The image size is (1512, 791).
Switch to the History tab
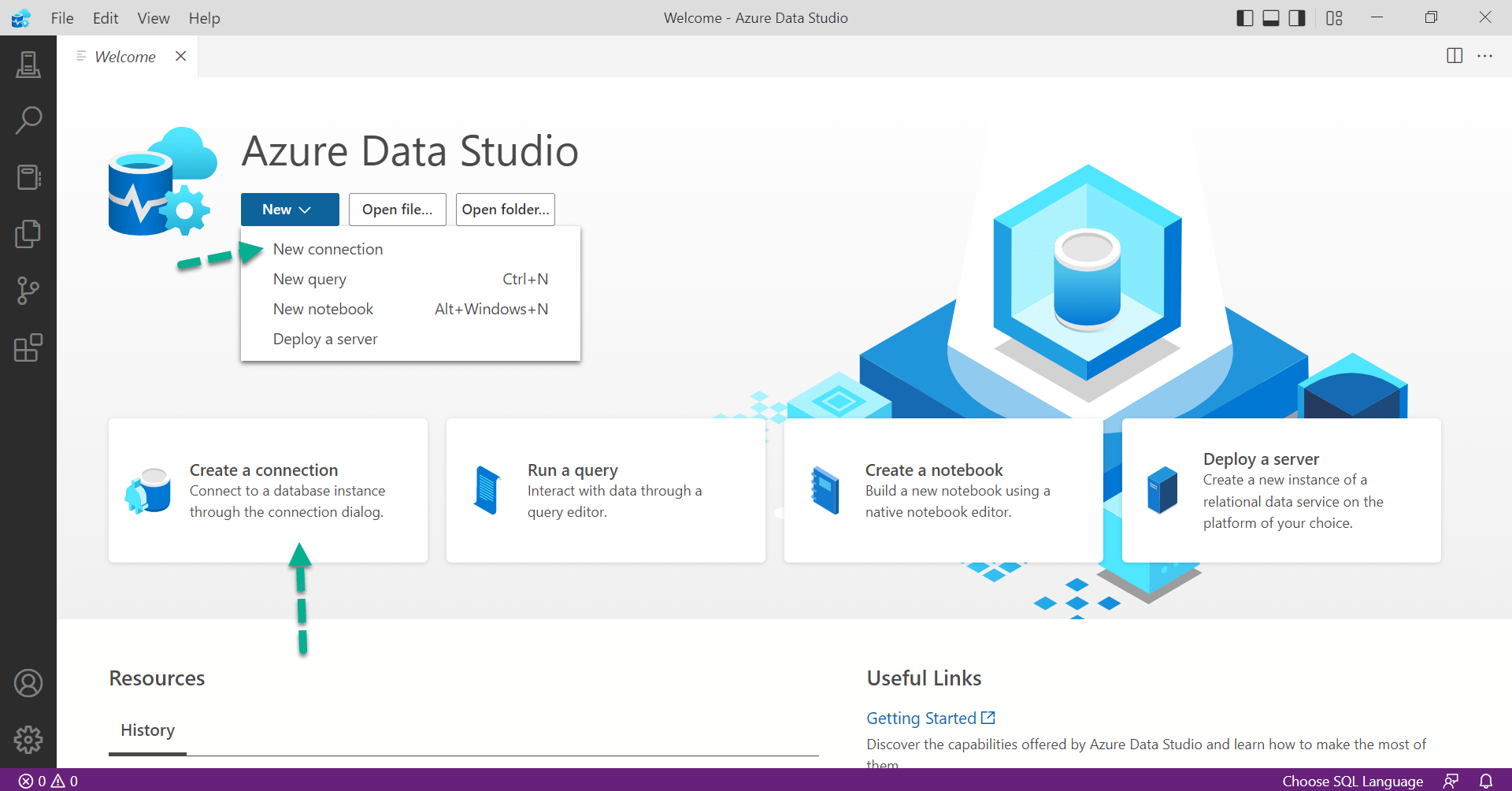[x=147, y=730]
